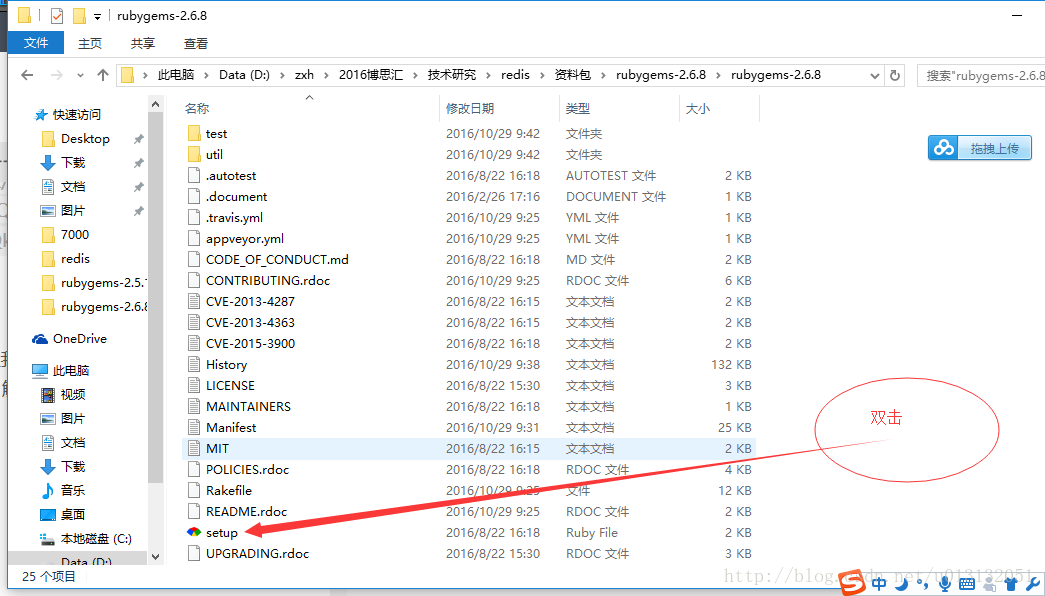Screen dimensions: 1045x596
Task: Sort by 大小 column header
Action: pos(698,109)
